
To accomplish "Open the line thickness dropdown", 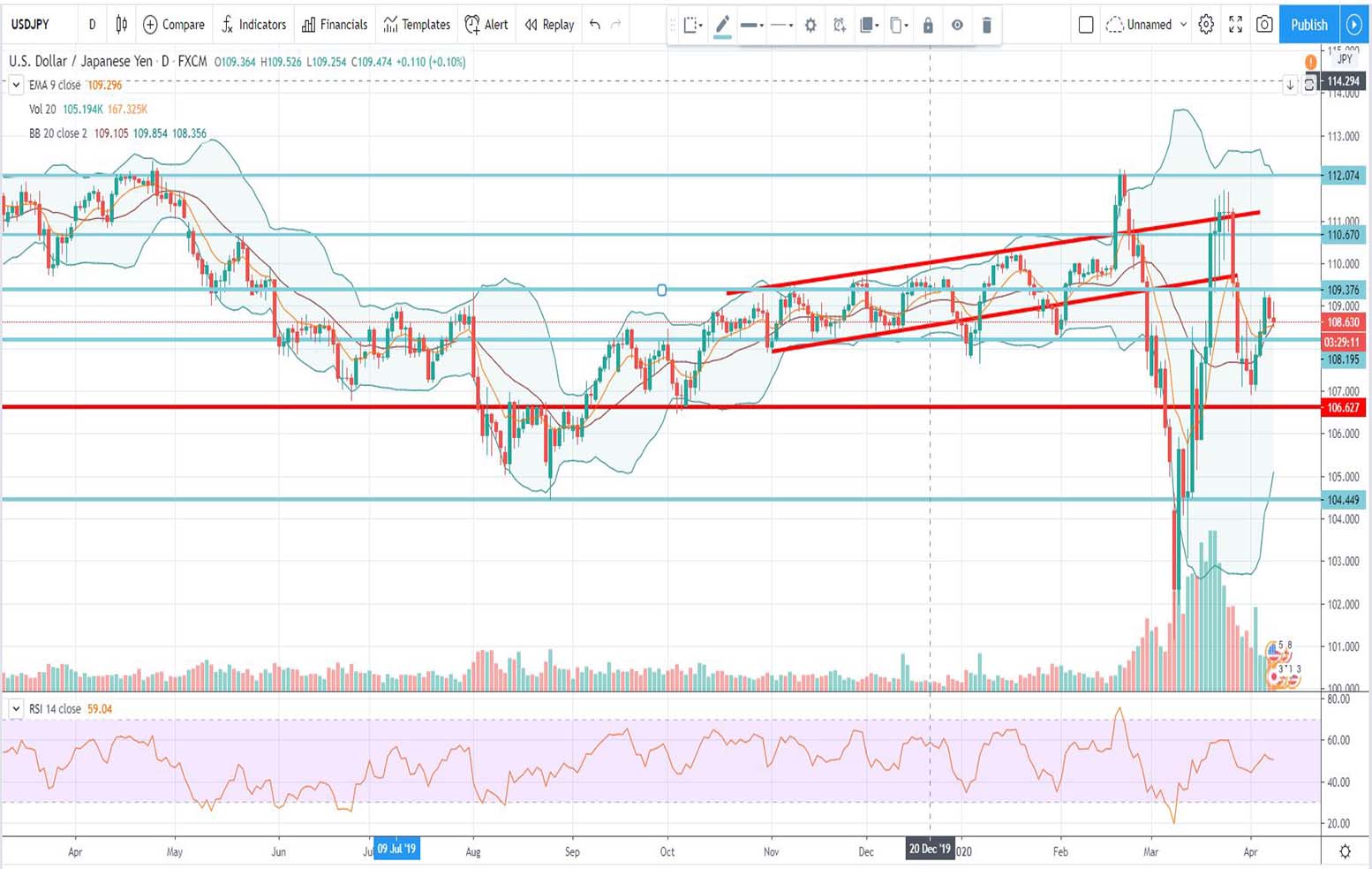I will [x=752, y=26].
